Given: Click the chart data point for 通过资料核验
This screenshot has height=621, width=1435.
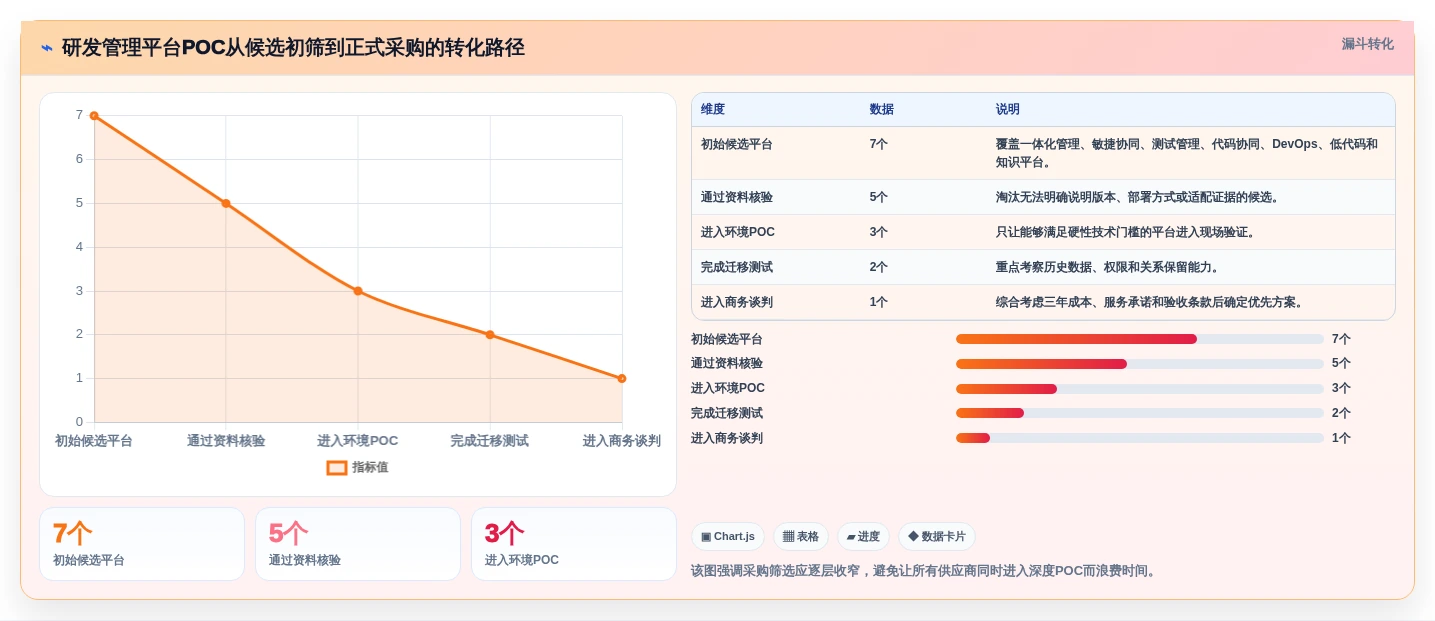Looking at the screenshot, I should [226, 203].
